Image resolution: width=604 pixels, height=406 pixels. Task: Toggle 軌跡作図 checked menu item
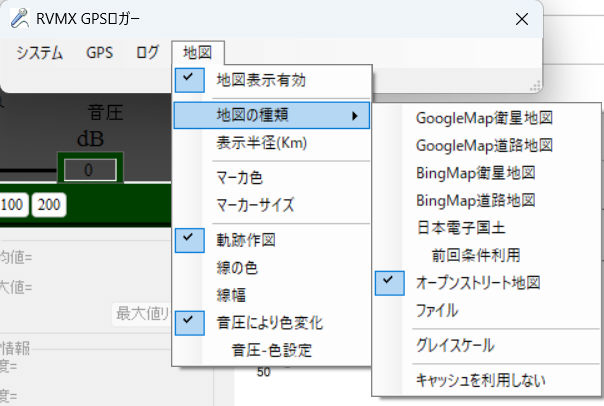pos(245,239)
